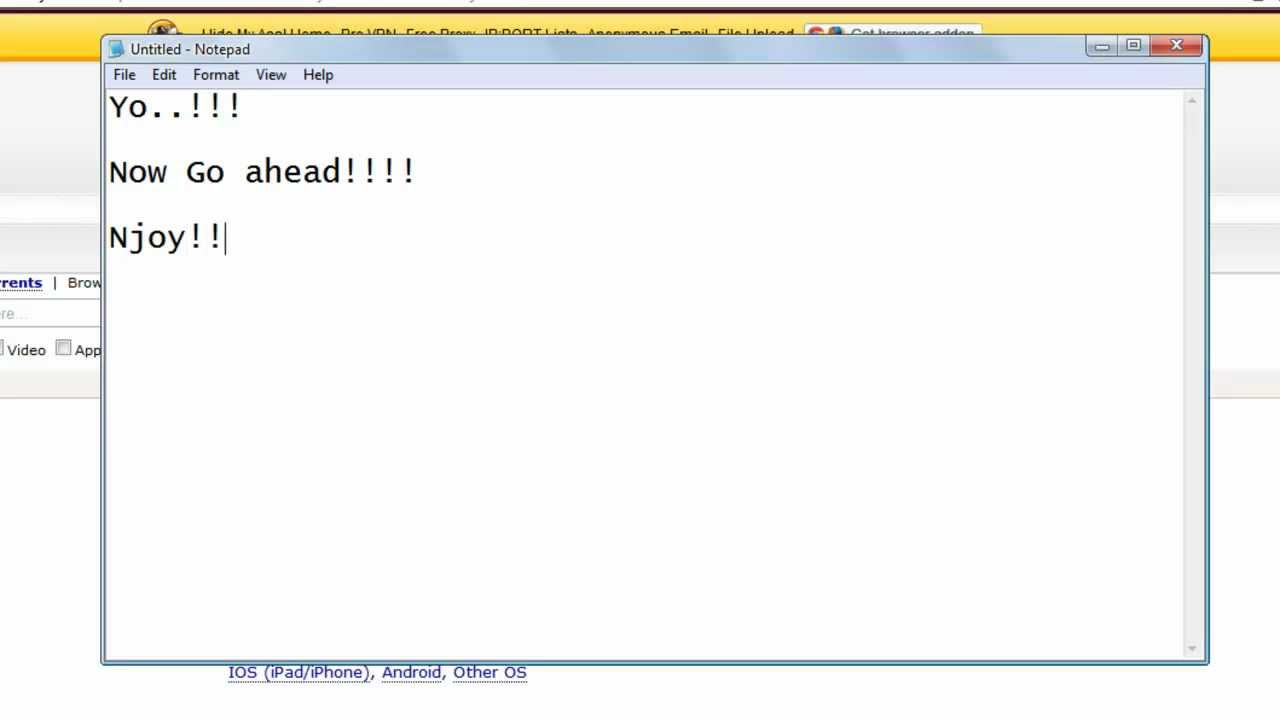Open the "Android" link in the browser

[411, 672]
